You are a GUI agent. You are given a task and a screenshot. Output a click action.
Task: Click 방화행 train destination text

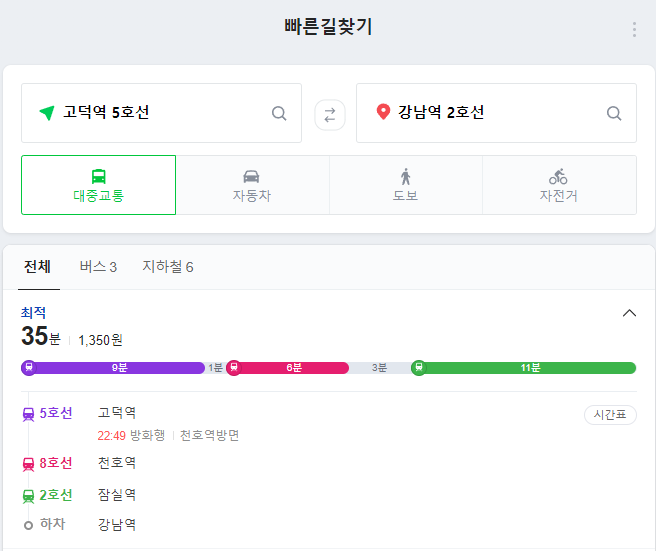(148, 436)
